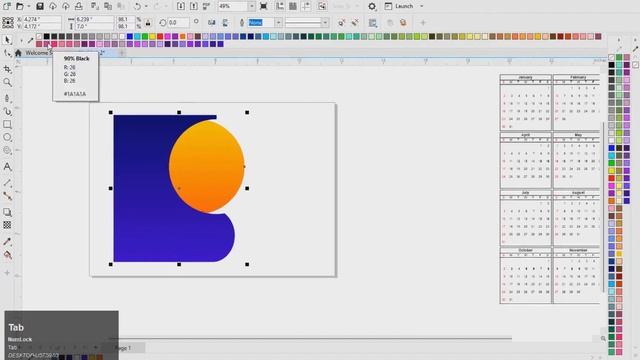Select the Drop Shadow tool
The height and width of the screenshot is (360, 640).
7,212
